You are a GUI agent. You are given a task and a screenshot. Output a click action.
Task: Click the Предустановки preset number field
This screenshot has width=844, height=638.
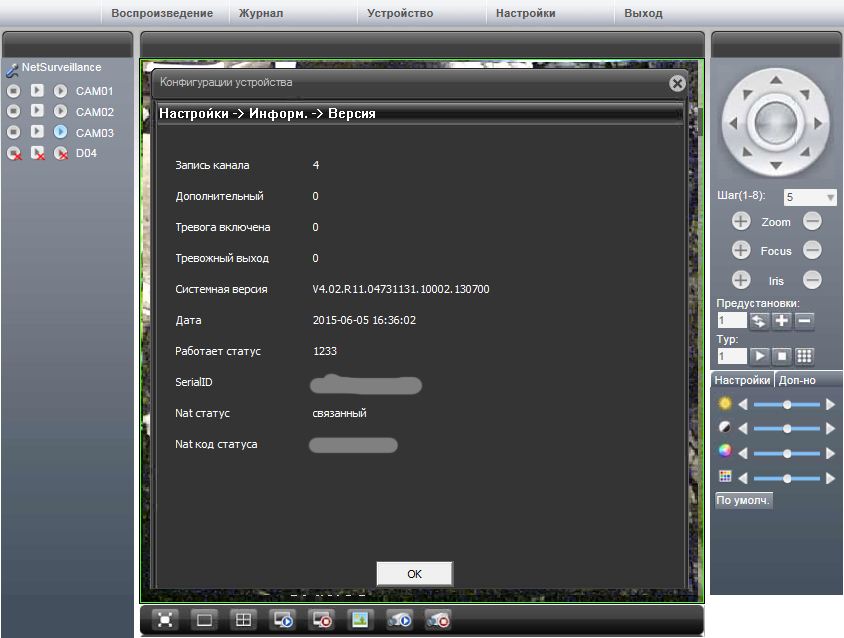(x=732, y=320)
